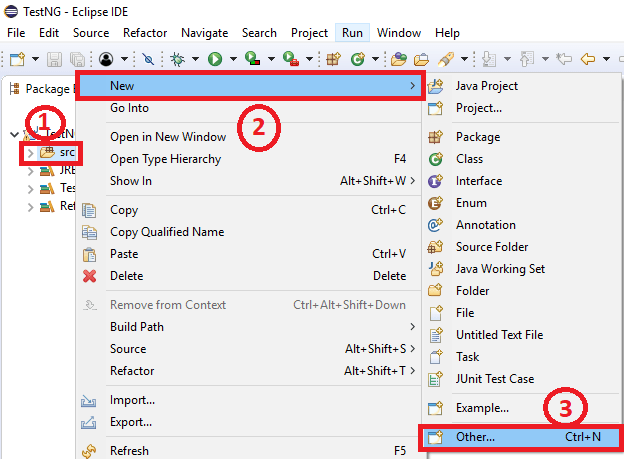Select Example... in New submenu
Image resolution: width=624 pixels, height=459 pixels.
pos(522,408)
